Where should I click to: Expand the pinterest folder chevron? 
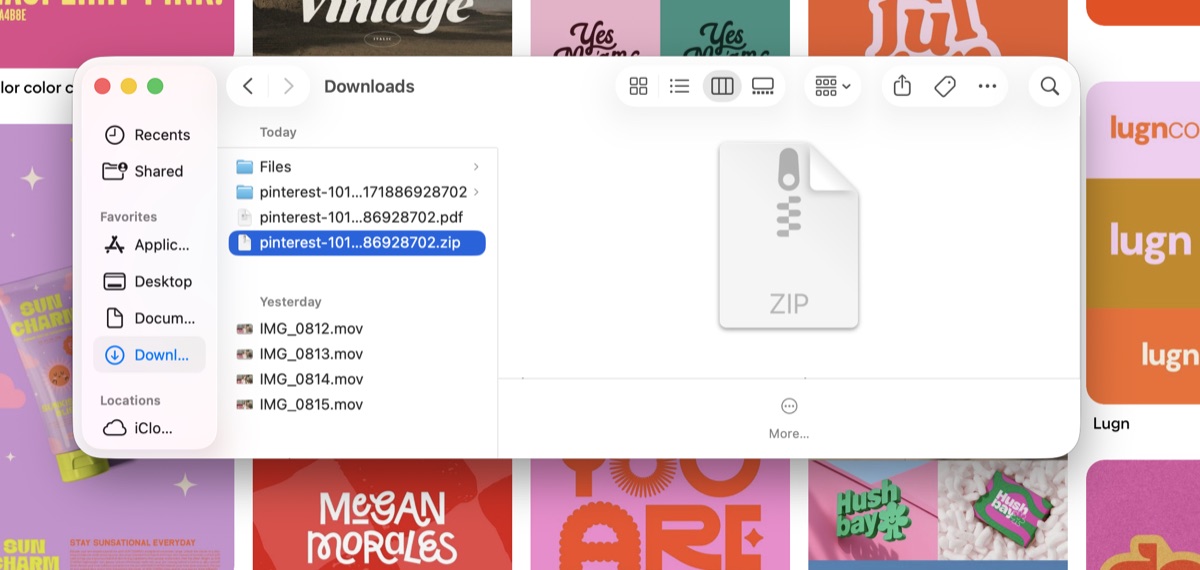click(x=476, y=192)
